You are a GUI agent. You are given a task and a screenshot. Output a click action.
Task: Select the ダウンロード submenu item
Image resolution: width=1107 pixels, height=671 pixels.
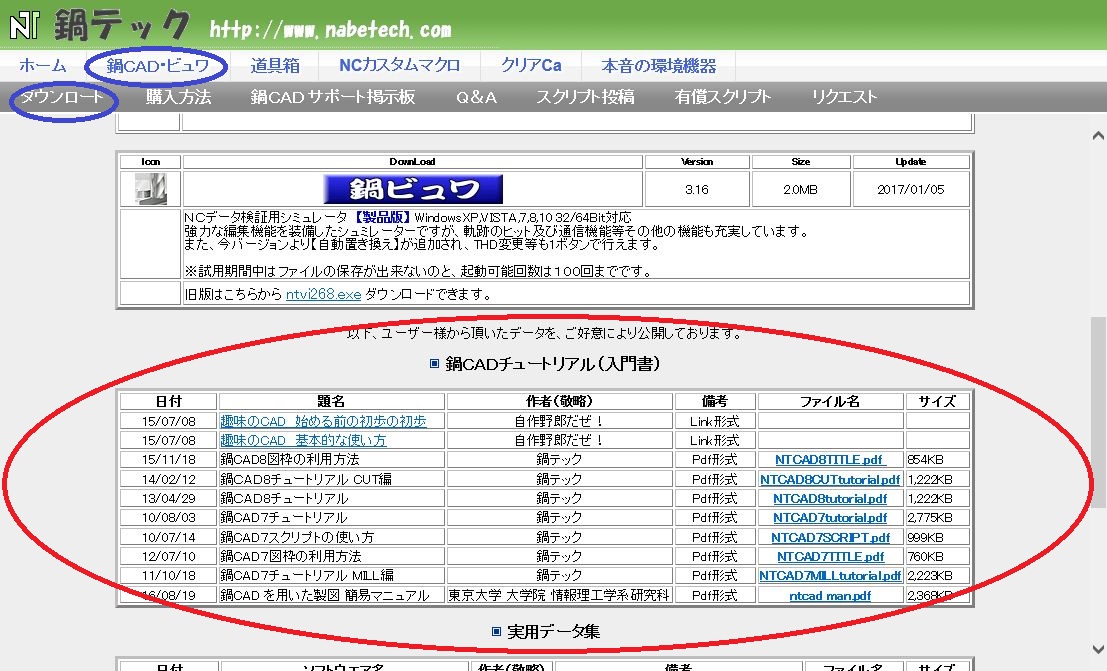(62, 97)
